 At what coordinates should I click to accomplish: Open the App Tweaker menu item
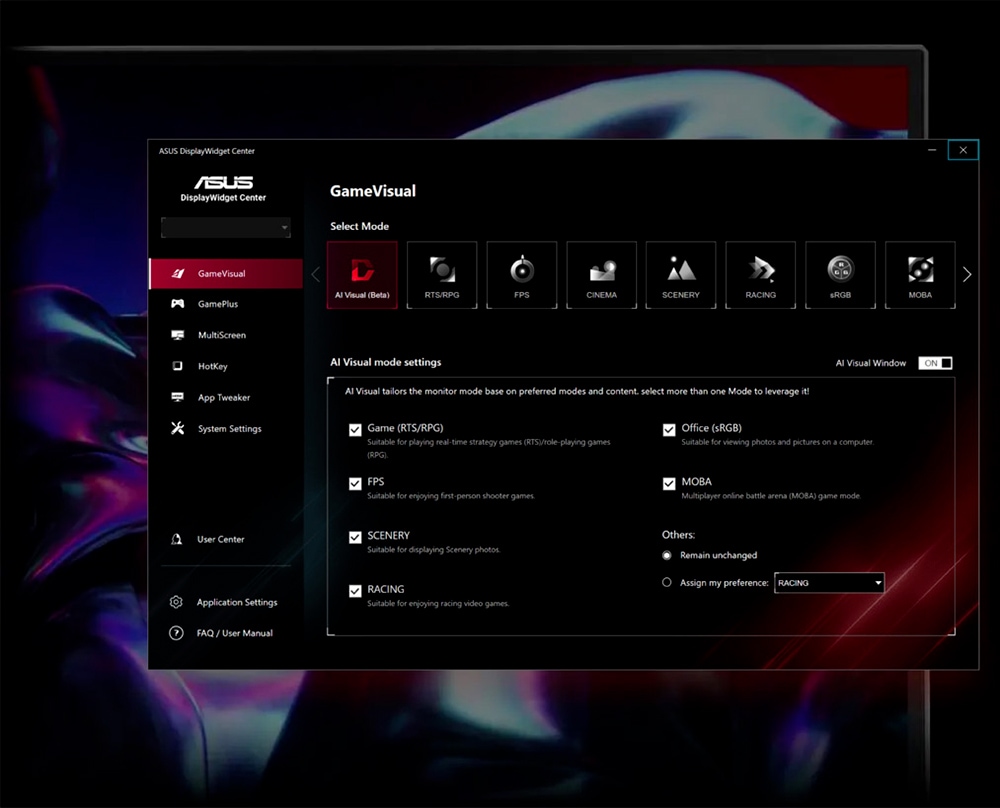pyautogui.click(x=226, y=397)
